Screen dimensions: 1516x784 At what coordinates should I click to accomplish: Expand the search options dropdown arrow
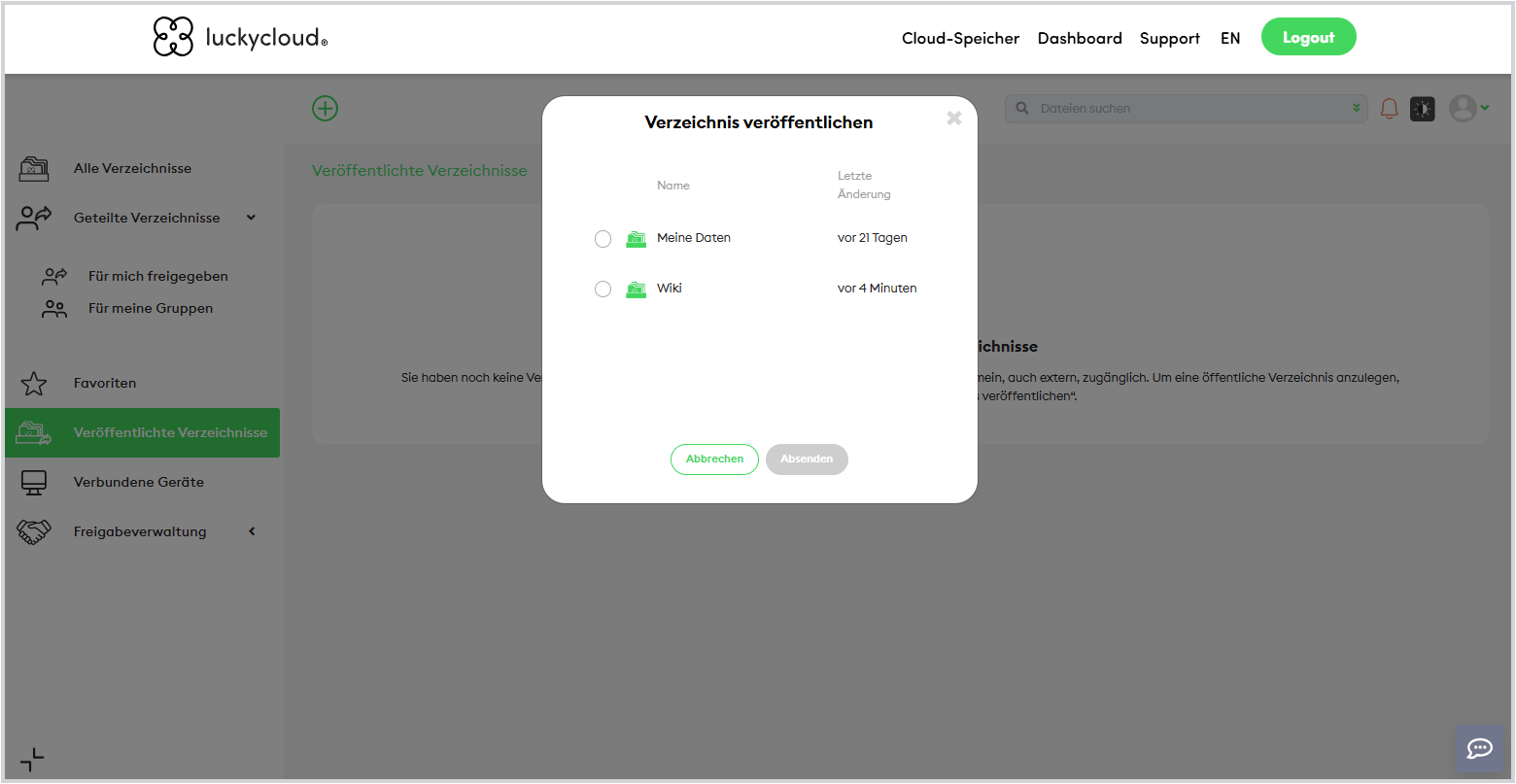coord(1356,109)
